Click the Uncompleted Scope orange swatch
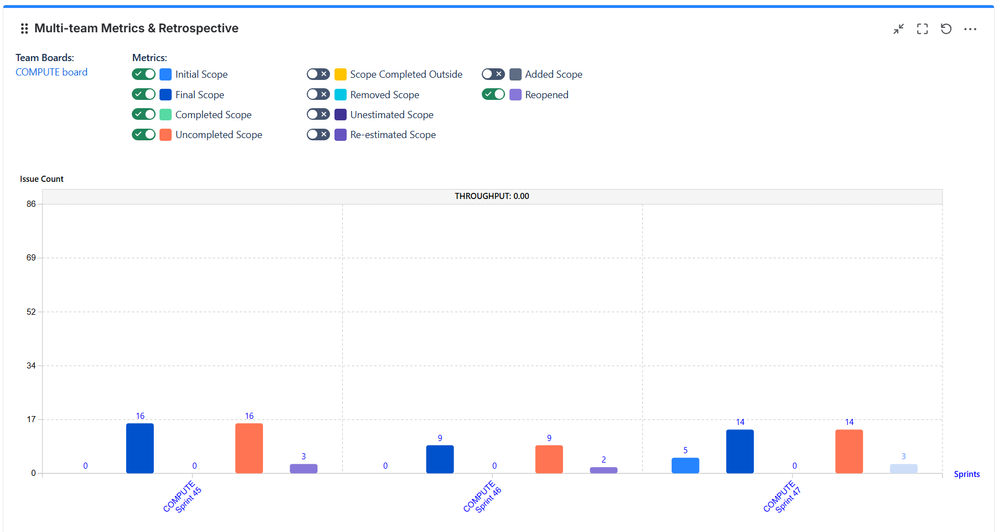 point(166,135)
